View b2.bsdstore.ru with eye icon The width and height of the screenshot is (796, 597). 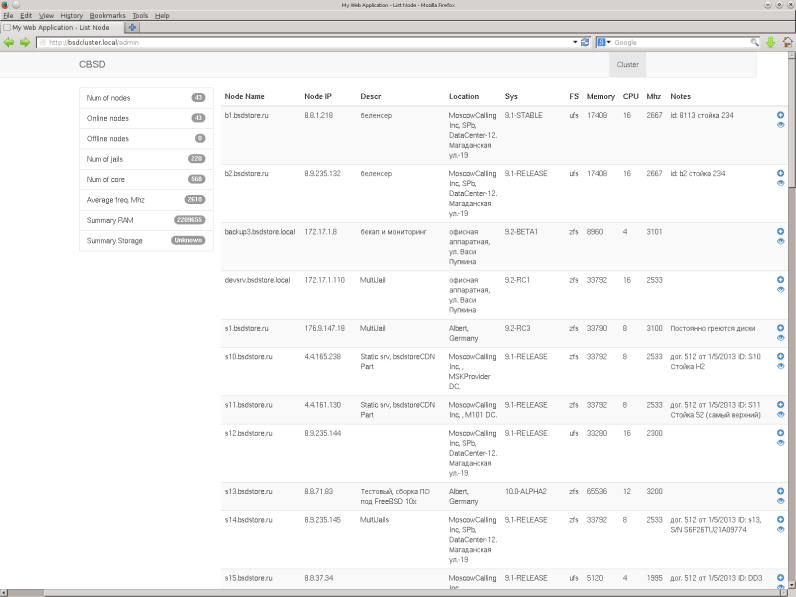[780, 183]
